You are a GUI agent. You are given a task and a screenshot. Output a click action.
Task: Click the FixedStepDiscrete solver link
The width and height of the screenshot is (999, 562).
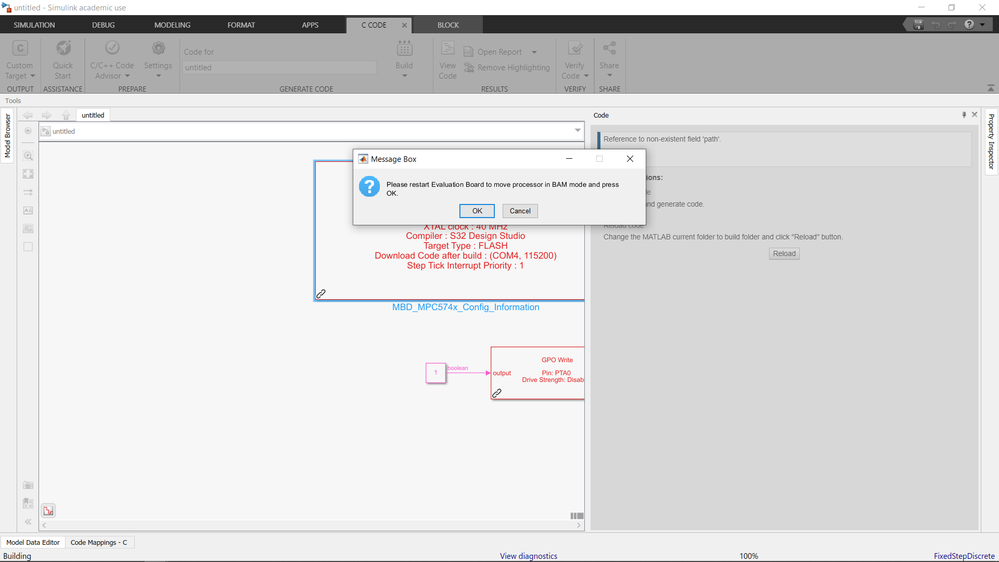coord(964,556)
